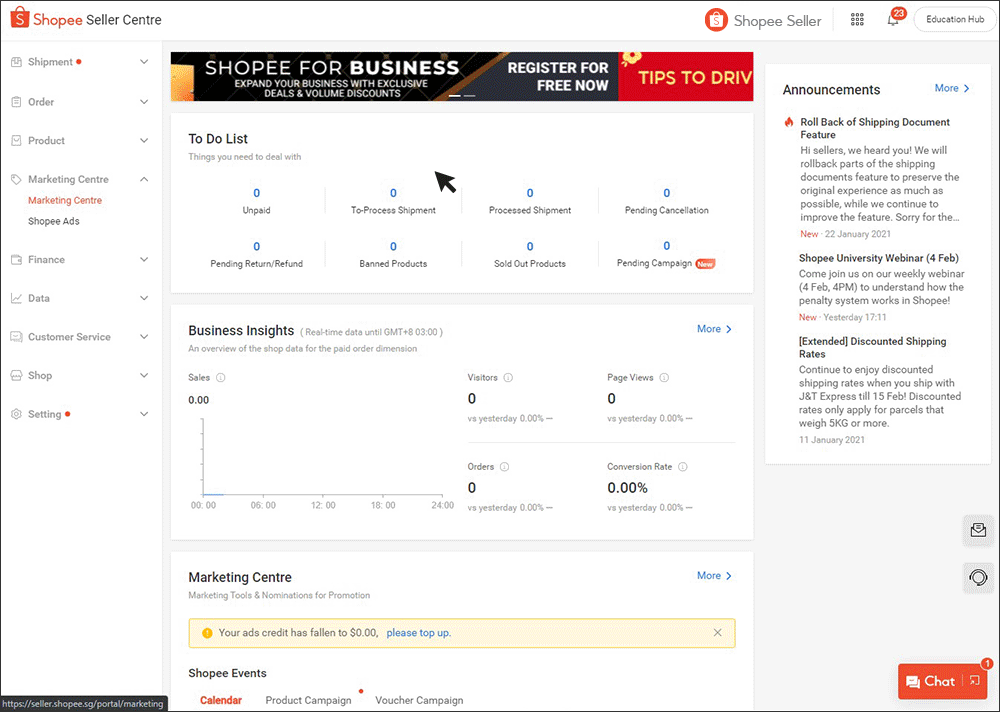Click the Order sidebar icon

tap(17, 102)
